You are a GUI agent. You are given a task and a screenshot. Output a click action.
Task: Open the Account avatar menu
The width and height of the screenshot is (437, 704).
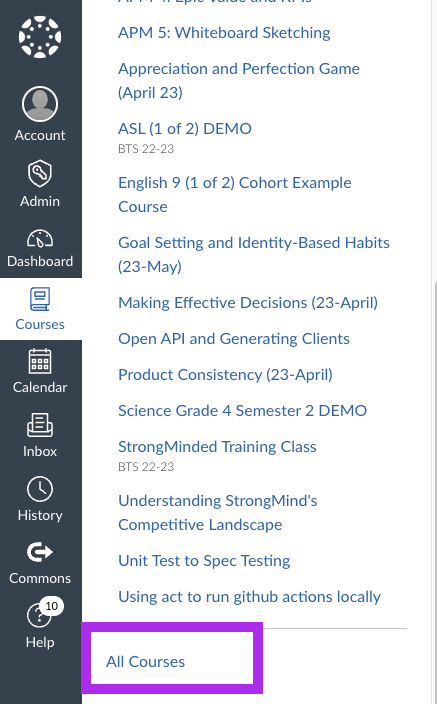tap(40, 104)
